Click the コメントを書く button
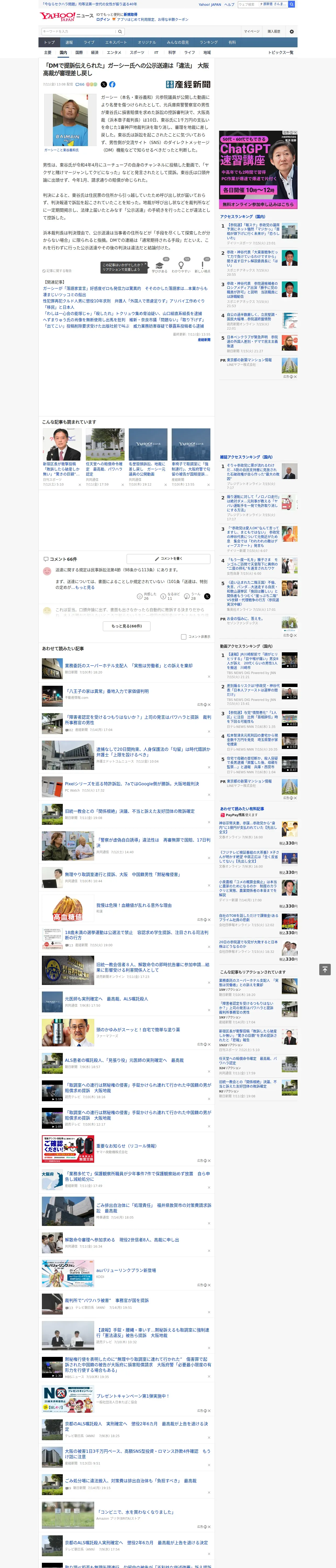Screen dimensions: 336x1568 [169, 558]
